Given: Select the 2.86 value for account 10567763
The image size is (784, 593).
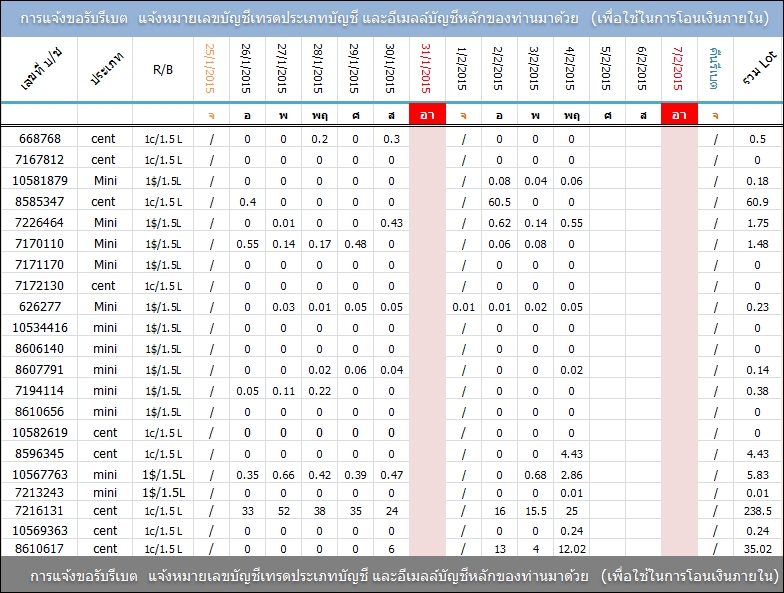Looking at the screenshot, I should coord(572,474).
